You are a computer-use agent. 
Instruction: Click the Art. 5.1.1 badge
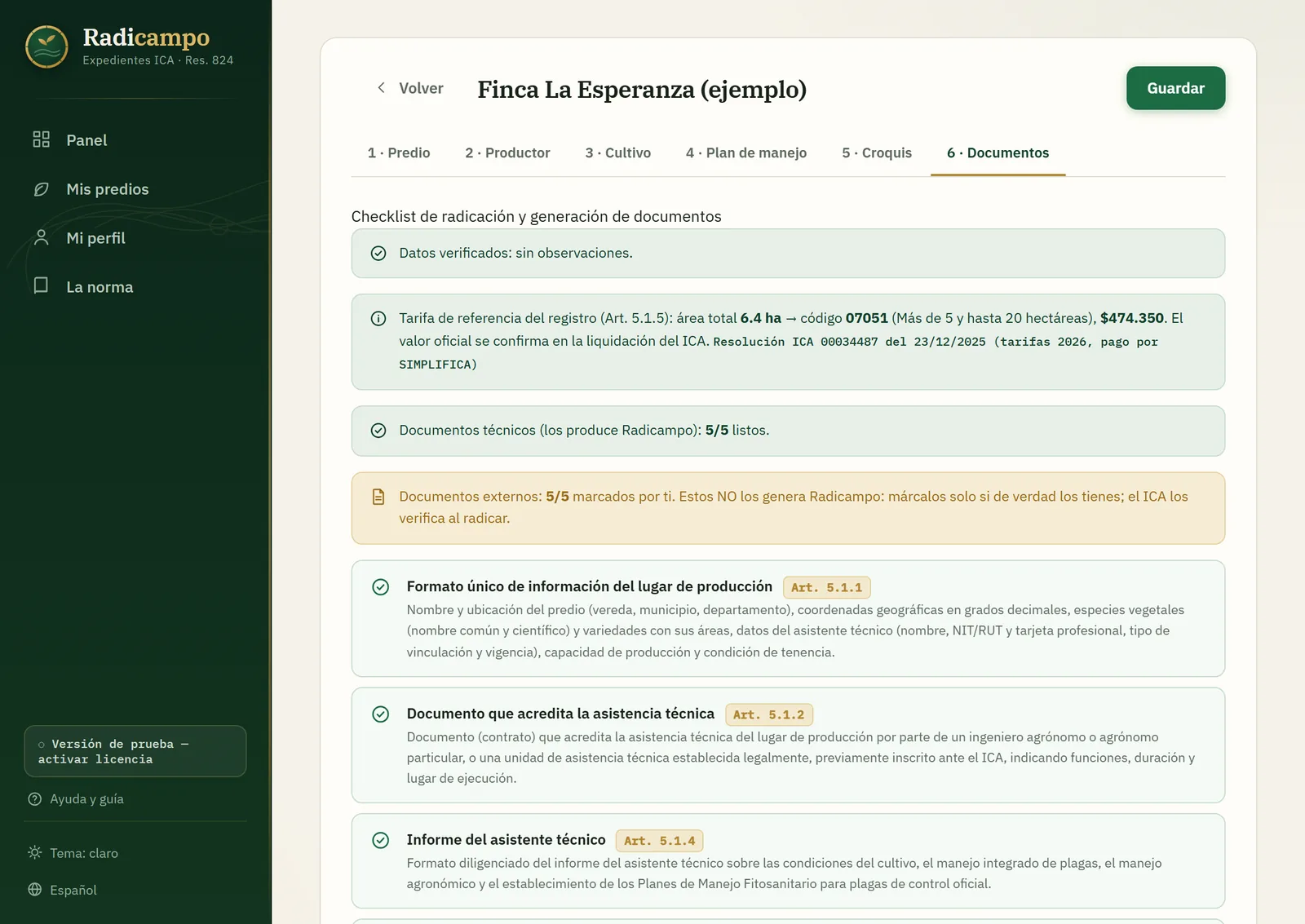pyautogui.click(x=826, y=587)
